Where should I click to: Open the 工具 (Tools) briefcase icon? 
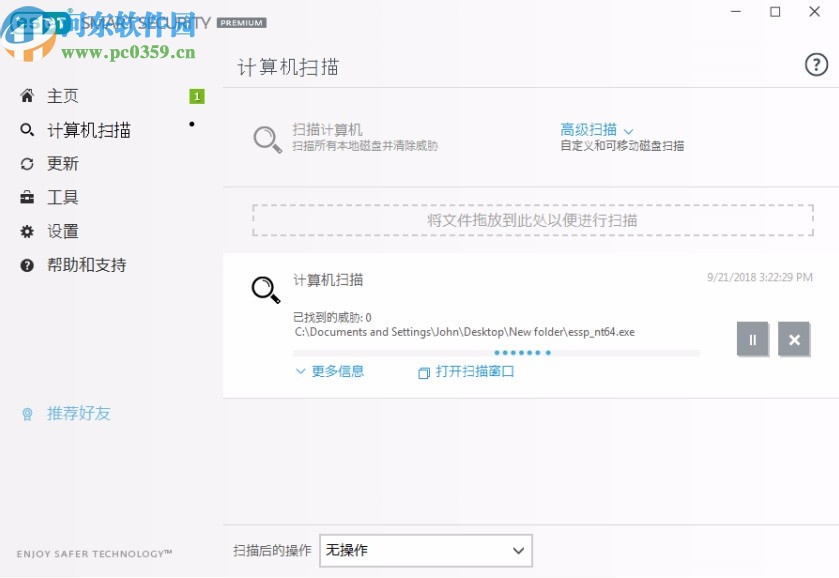(28, 197)
